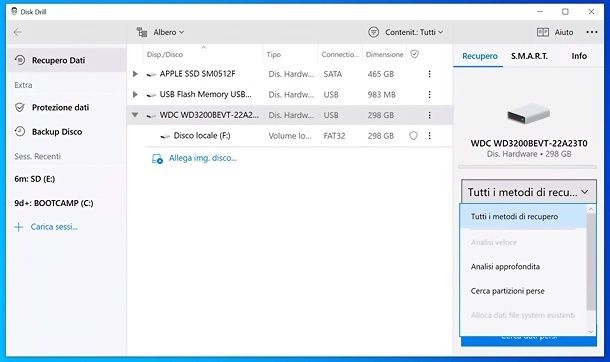
Task: Open Aiuto help
Action: (564, 32)
